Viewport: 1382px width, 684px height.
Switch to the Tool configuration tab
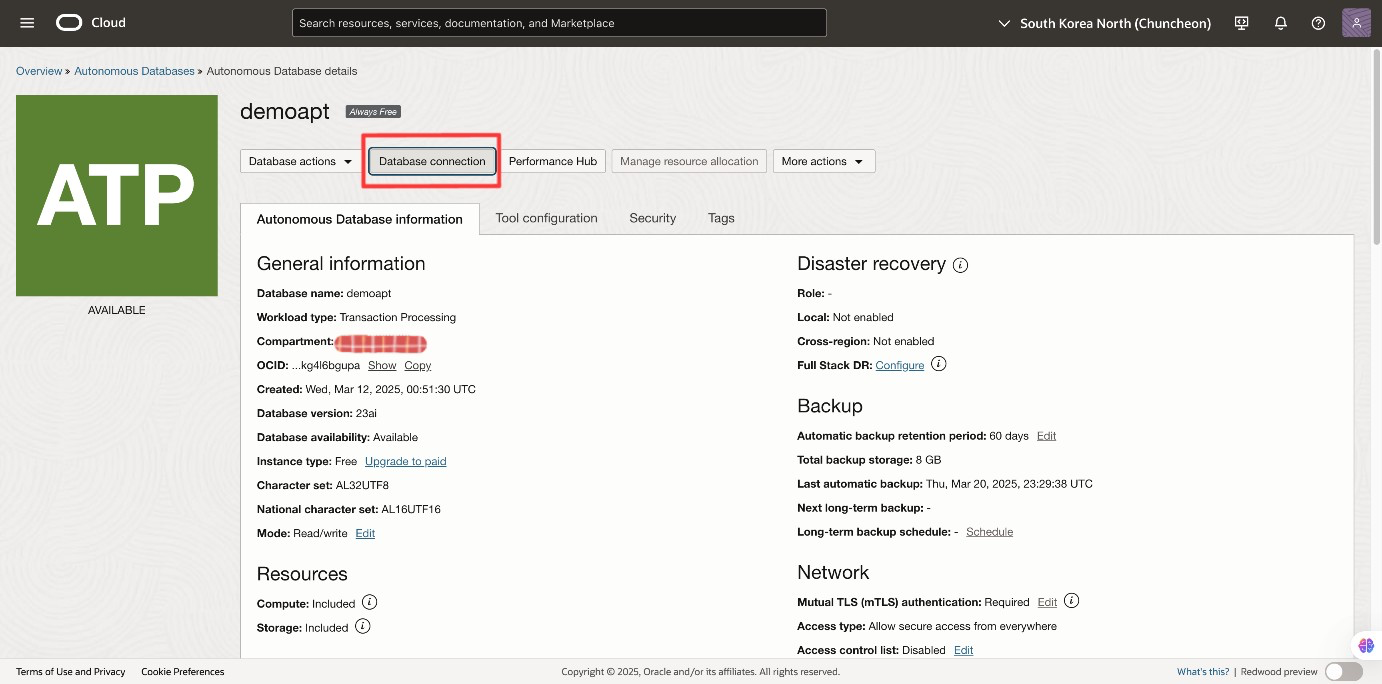(x=546, y=218)
